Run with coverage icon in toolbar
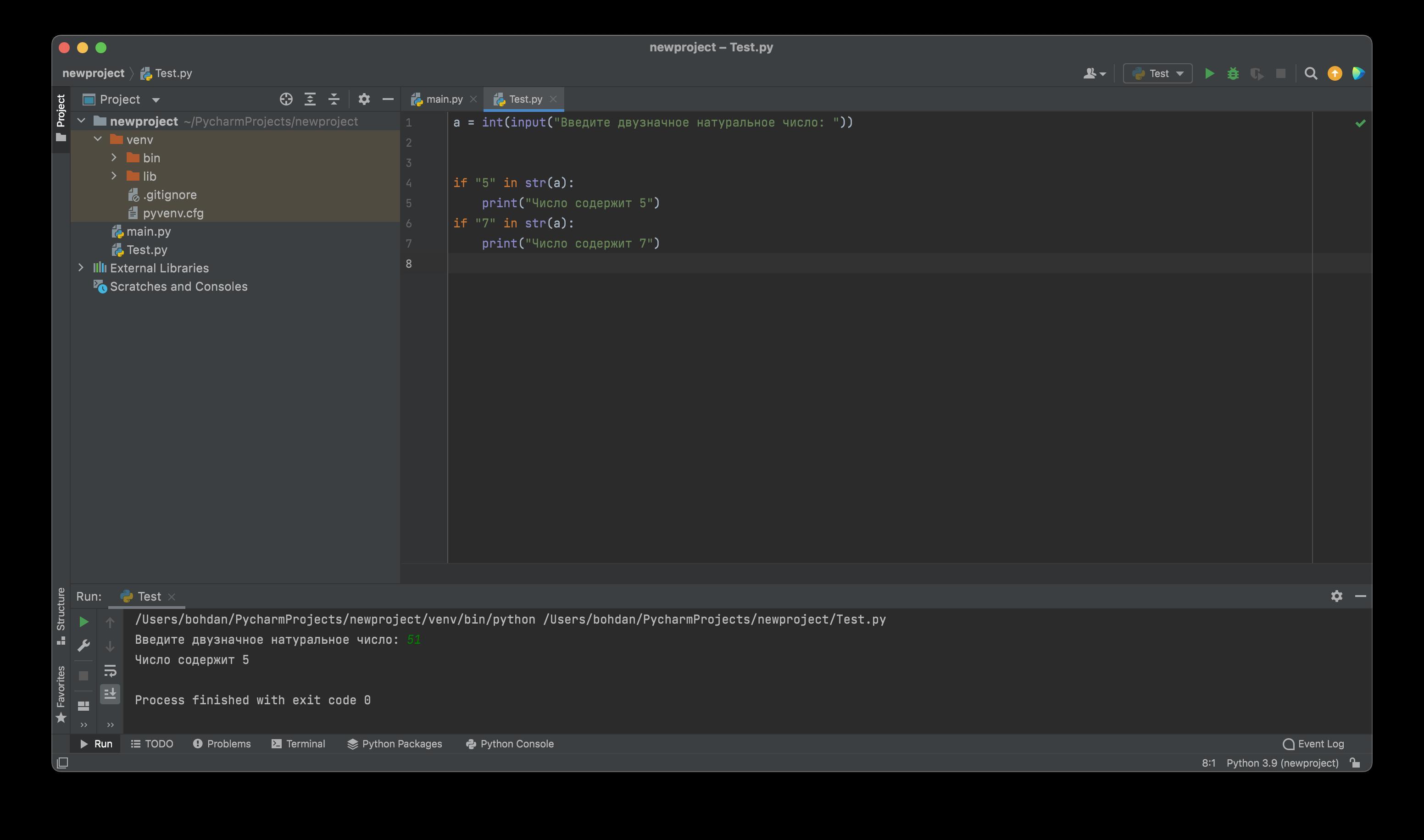 point(1257,73)
